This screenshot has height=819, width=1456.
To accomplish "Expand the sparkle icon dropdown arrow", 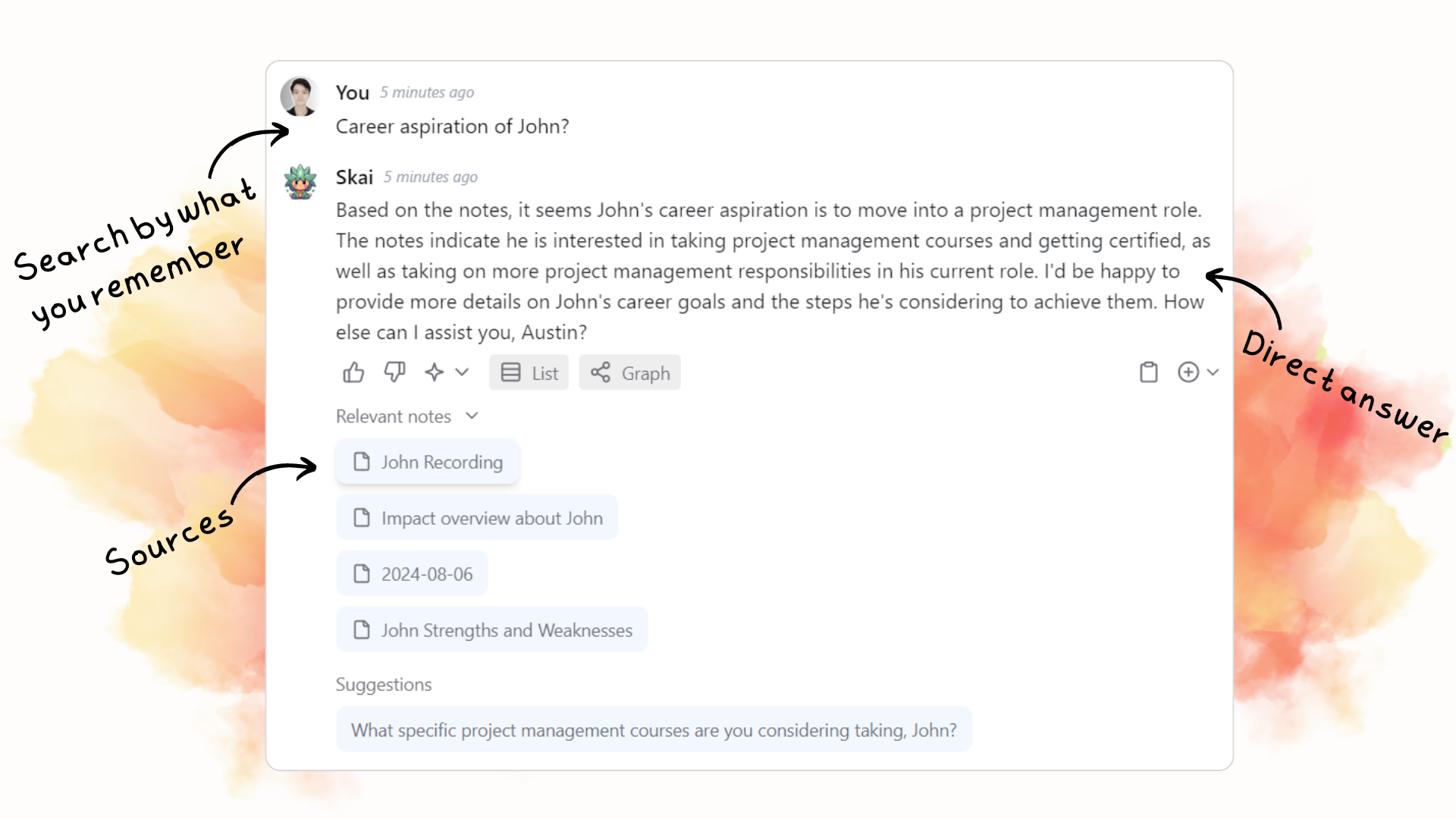I will point(461,372).
